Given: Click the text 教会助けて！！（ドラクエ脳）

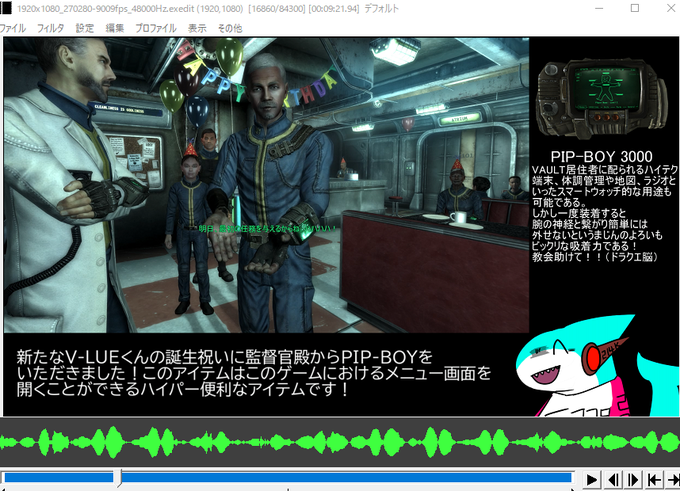Looking at the screenshot, I should [595, 257].
